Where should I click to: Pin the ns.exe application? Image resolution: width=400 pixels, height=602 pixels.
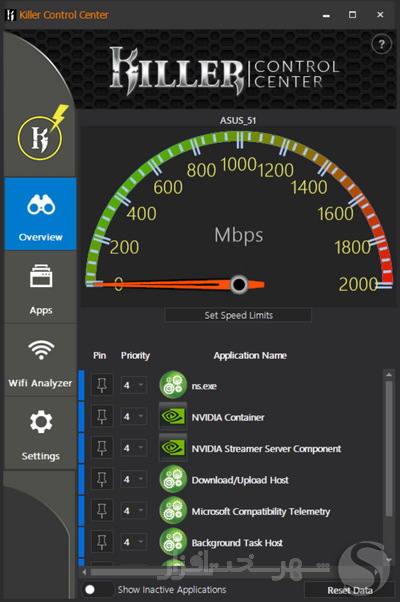[102, 385]
